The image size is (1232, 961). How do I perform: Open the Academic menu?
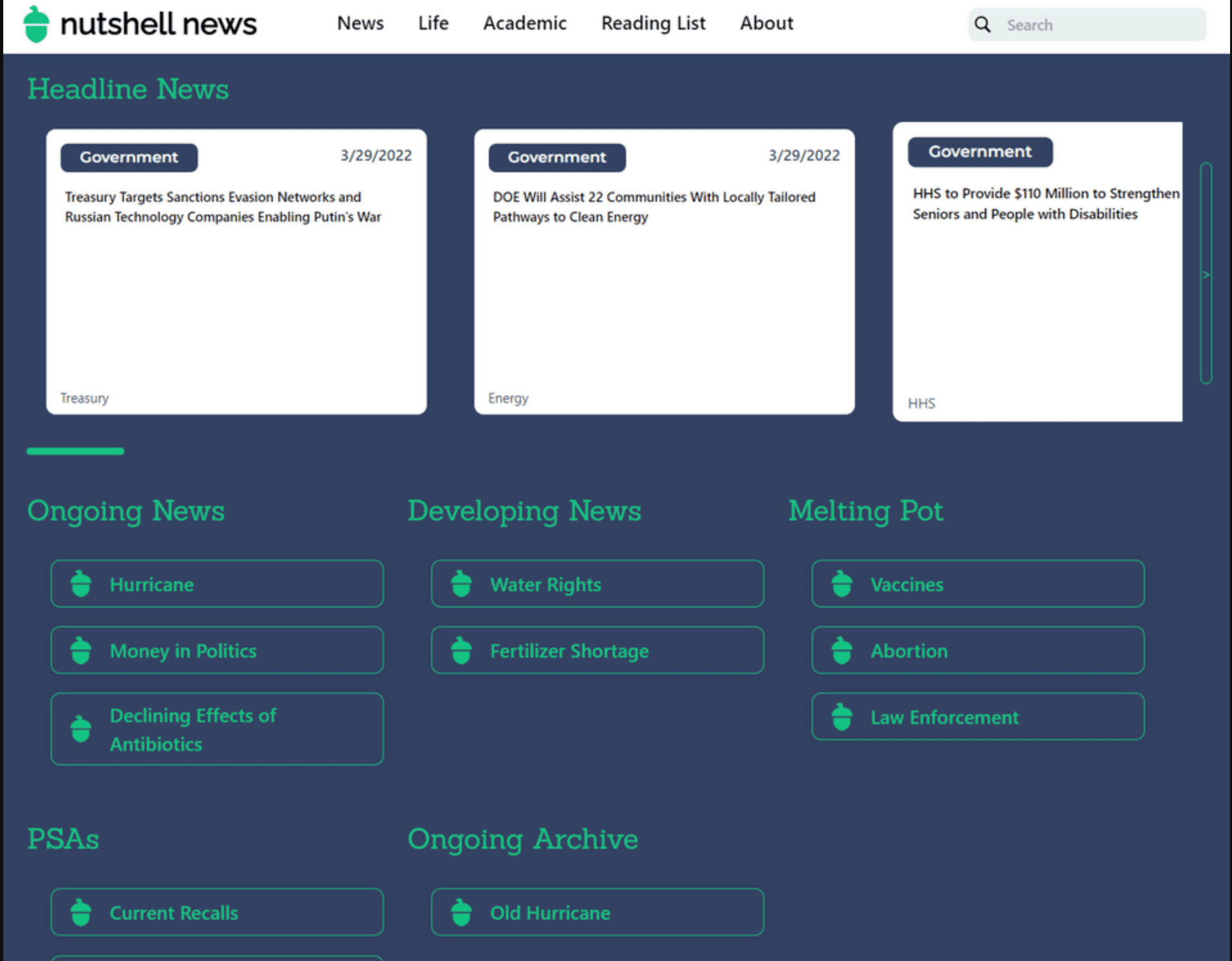click(x=524, y=24)
